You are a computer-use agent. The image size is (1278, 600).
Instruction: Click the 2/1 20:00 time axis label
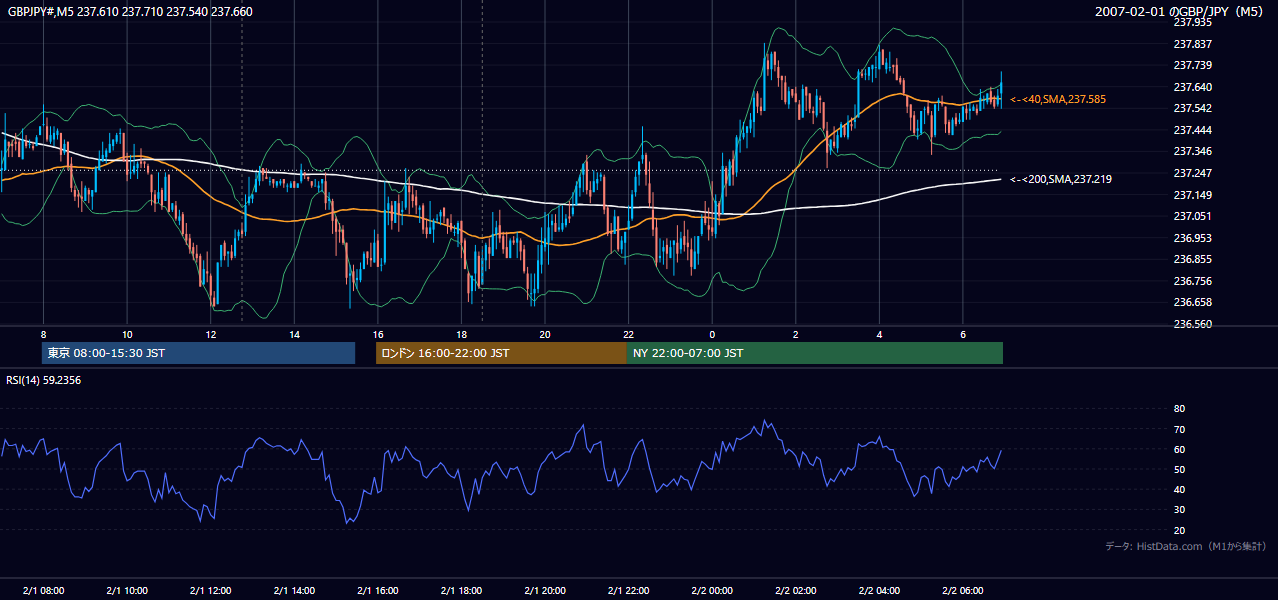545,590
